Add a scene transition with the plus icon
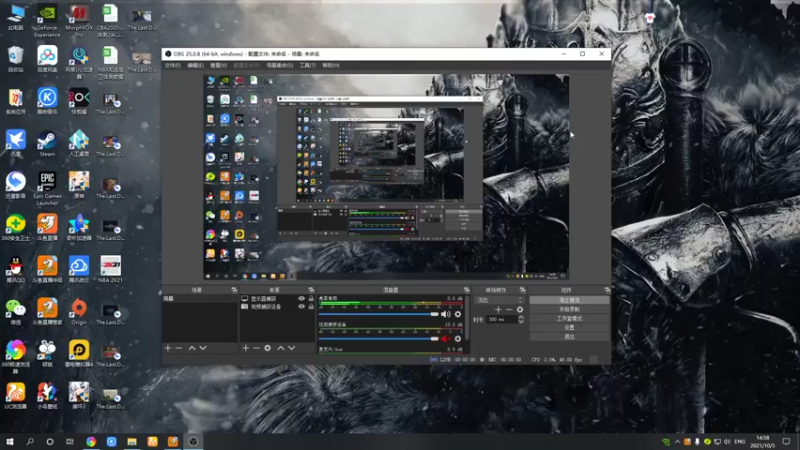Image resolution: width=800 pixels, height=450 pixels. (x=498, y=310)
